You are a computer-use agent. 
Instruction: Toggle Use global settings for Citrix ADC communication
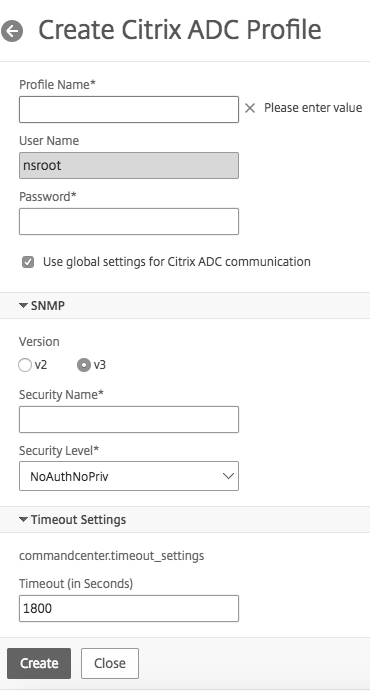[28, 262]
